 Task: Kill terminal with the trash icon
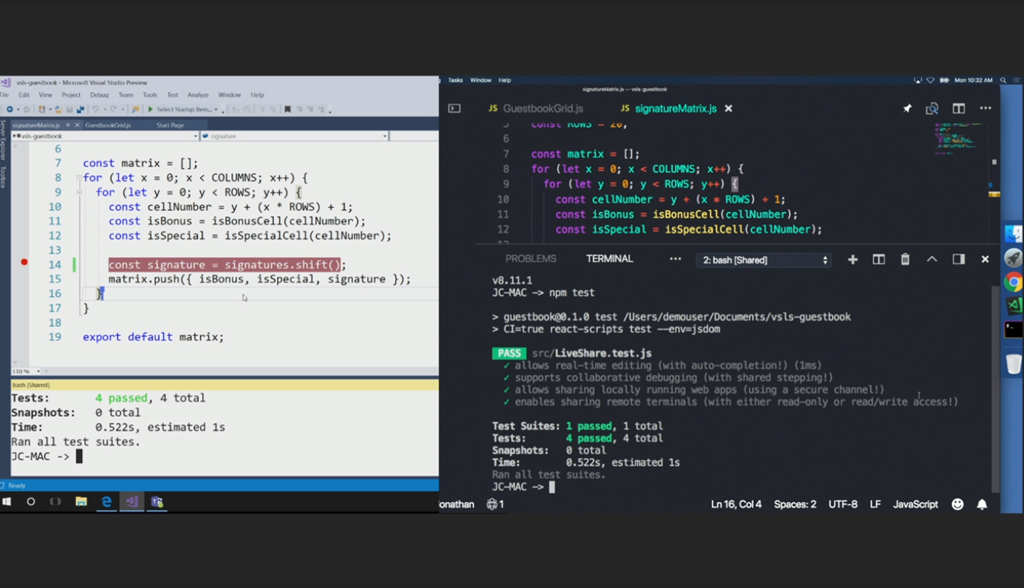pos(905,259)
